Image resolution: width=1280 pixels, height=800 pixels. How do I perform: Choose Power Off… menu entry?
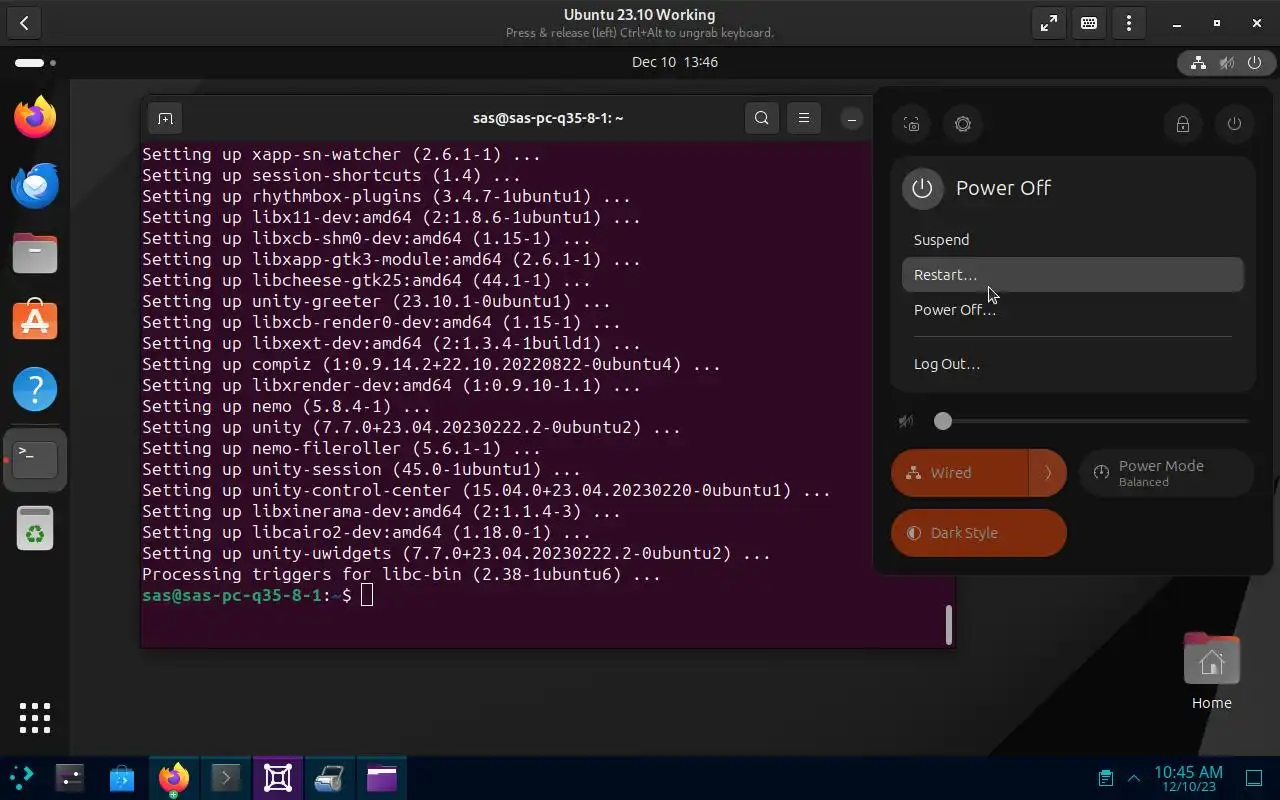1072,310
